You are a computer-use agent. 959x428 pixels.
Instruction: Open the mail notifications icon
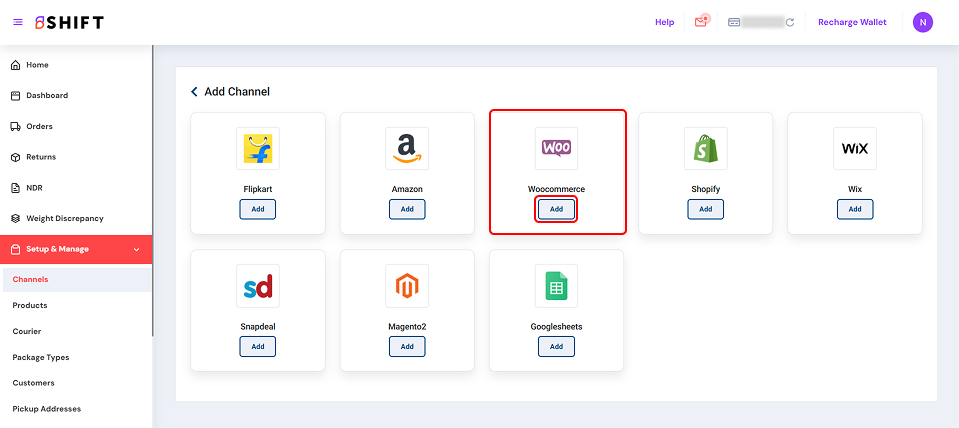point(701,22)
